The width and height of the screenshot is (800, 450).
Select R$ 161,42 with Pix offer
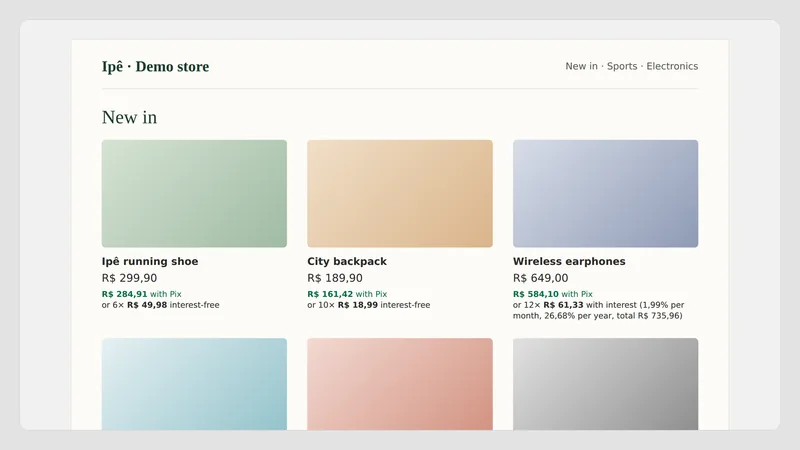[347, 294]
